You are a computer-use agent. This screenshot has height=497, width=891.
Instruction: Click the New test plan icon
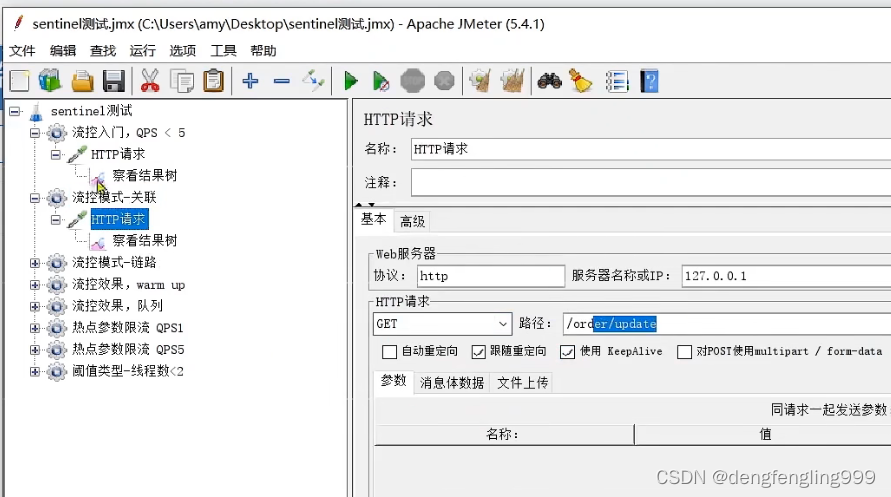coord(19,81)
